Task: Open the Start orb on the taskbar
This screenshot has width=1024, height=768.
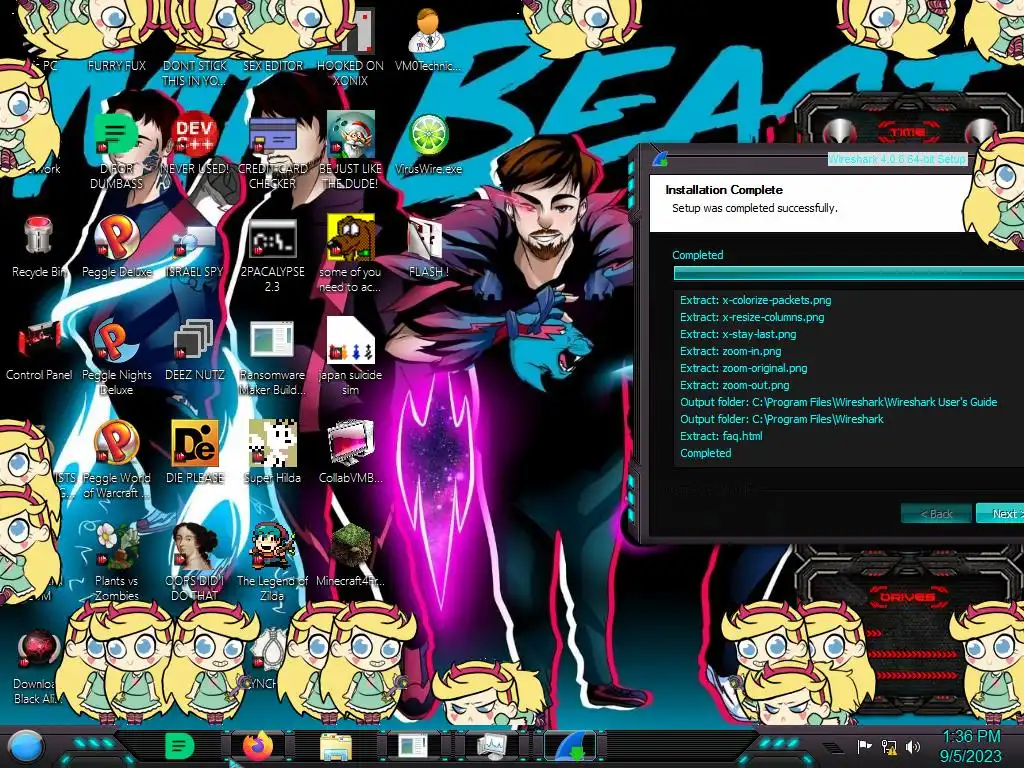Action: click(x=26, y=746)
